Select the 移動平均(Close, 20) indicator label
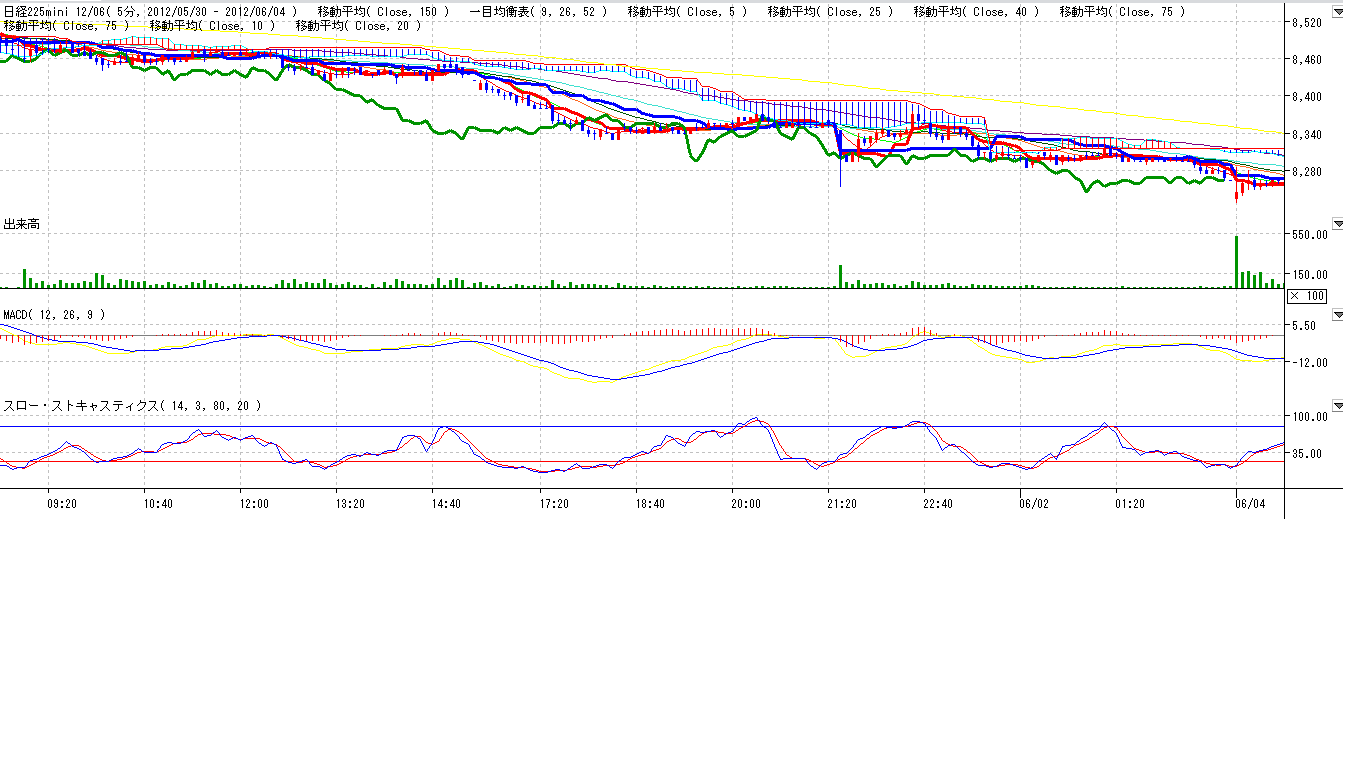The image size is (1366, 768). click(358, 24)
